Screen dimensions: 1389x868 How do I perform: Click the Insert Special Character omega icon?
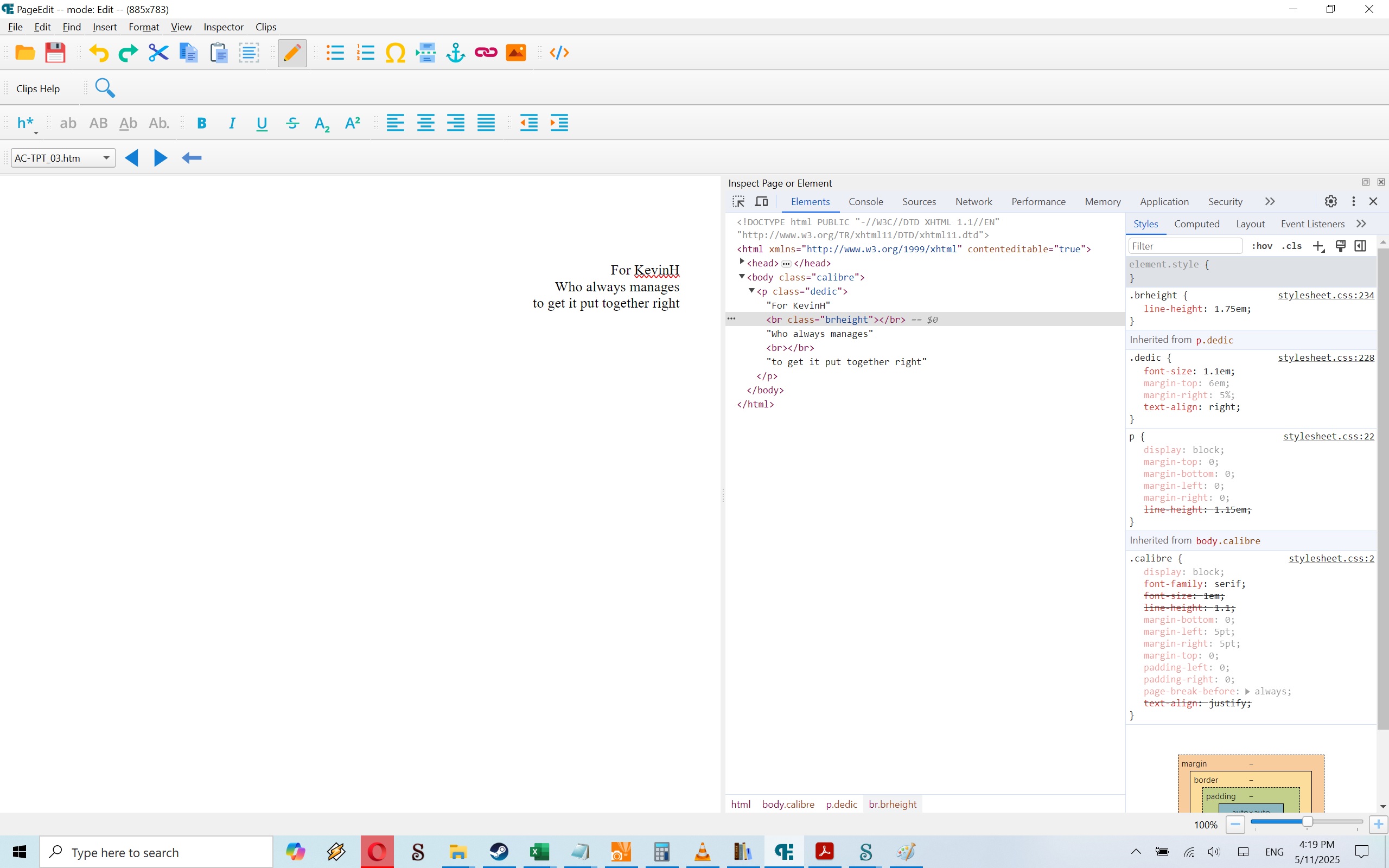(395, 53)
